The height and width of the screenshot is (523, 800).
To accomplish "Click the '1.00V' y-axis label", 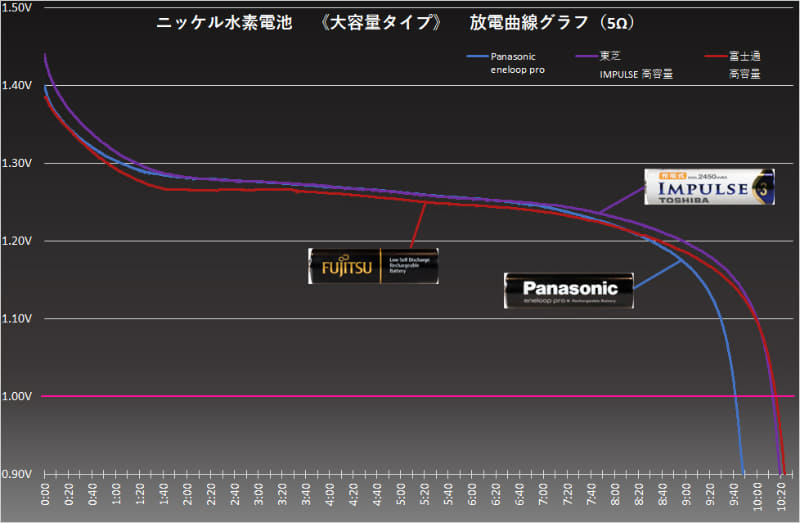I will 16,396.
